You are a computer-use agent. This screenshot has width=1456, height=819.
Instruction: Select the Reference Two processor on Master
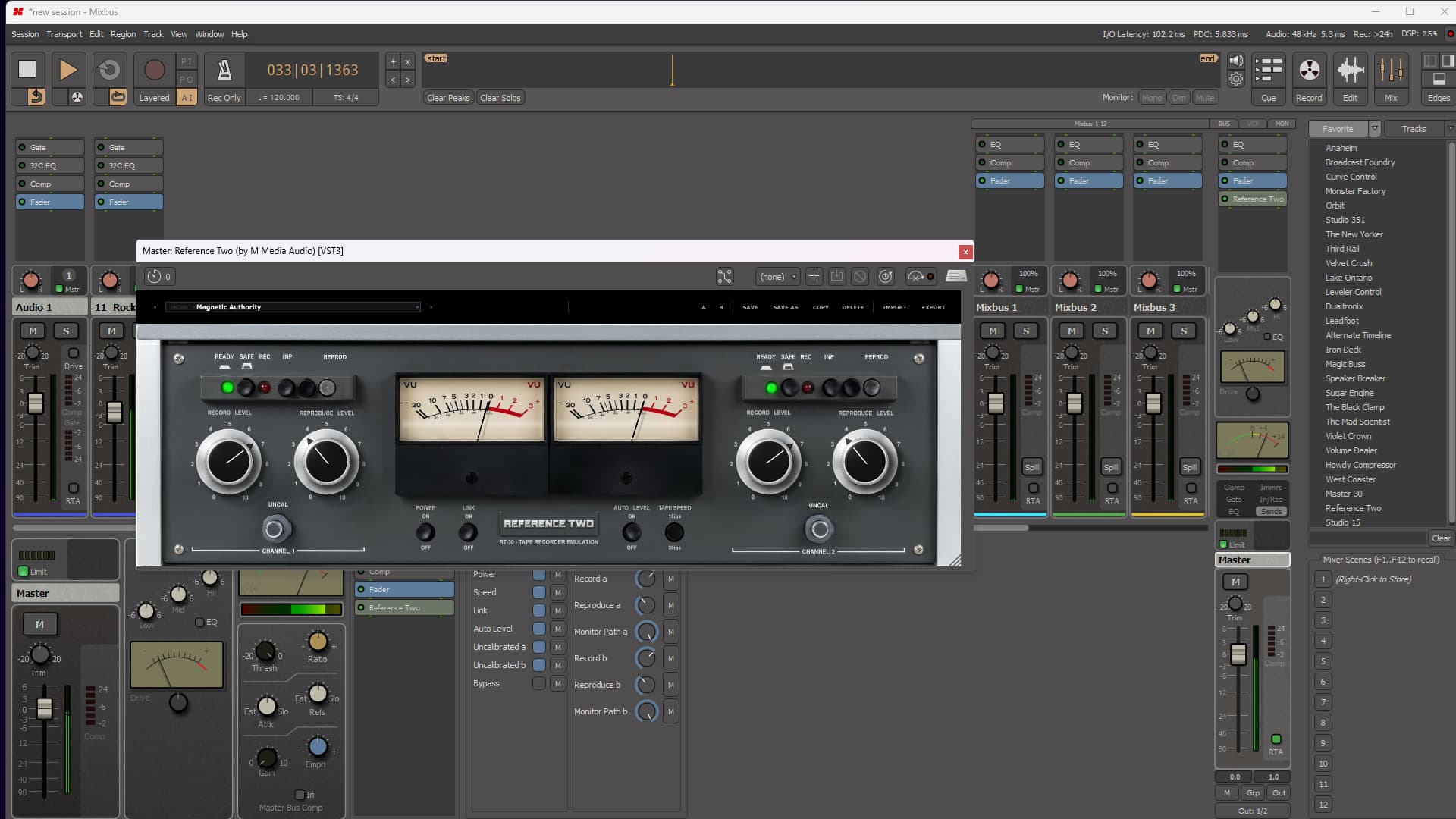point(1253,199)
